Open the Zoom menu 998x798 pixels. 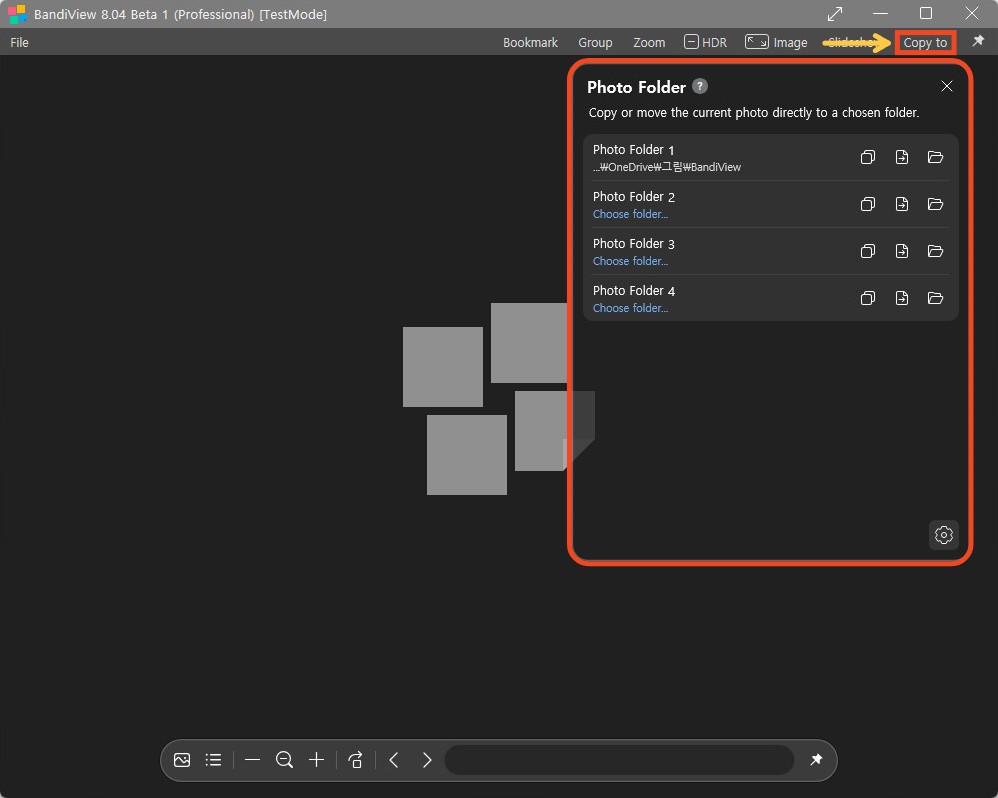pos(649,42)
